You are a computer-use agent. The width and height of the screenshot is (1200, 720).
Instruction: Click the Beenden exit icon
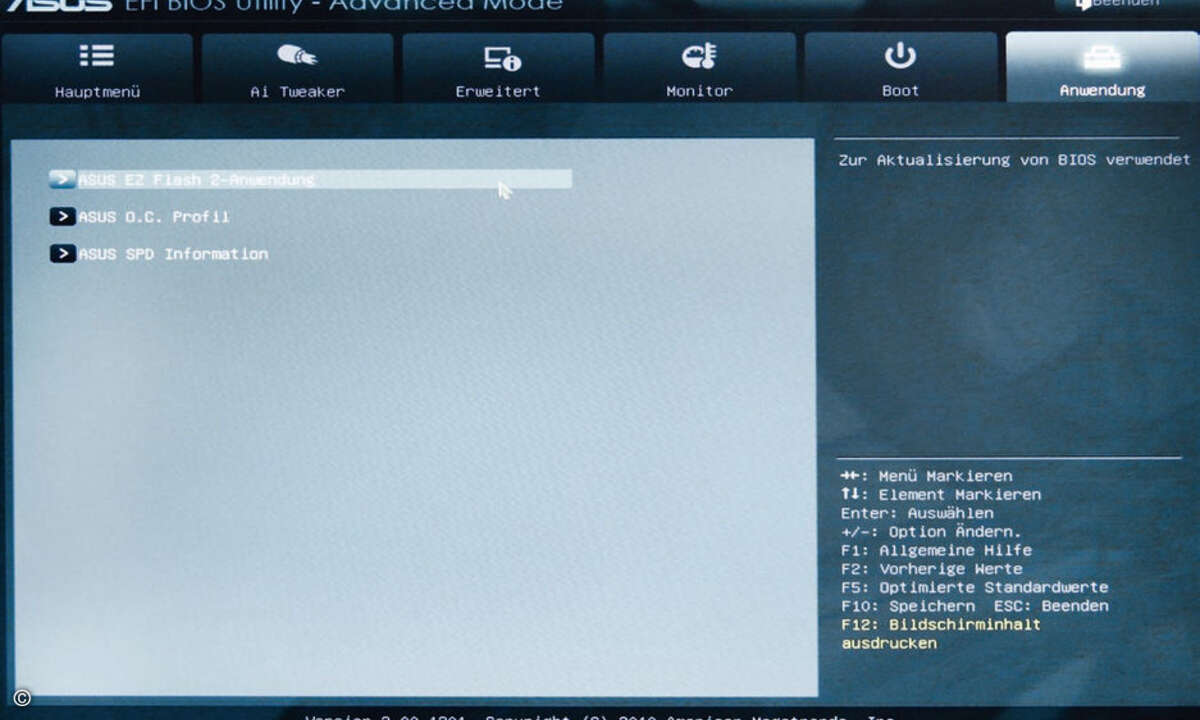pos(1084,5)
